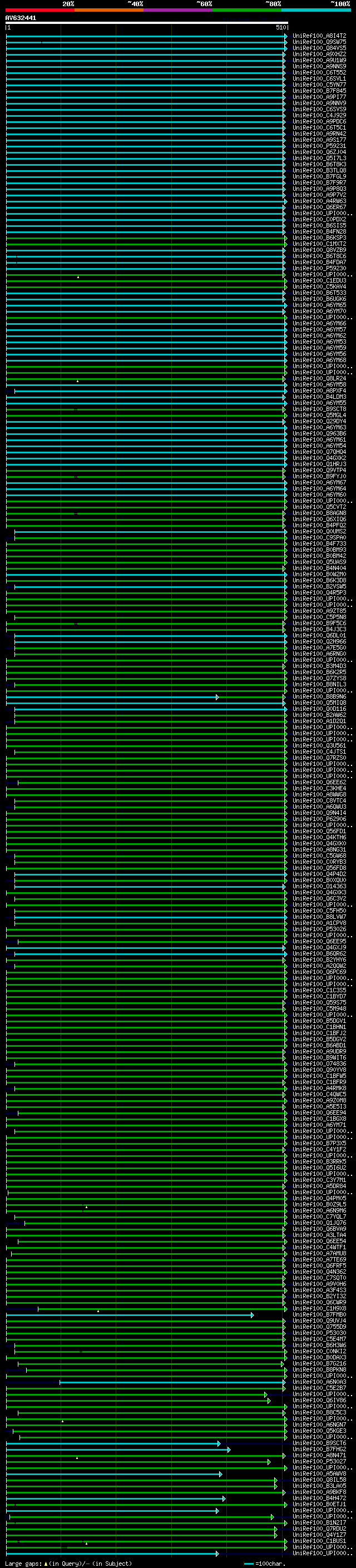Open the UniRef100_O14363 entry
The height and width of the screenshot is (1568, 356).
[319, 887]
